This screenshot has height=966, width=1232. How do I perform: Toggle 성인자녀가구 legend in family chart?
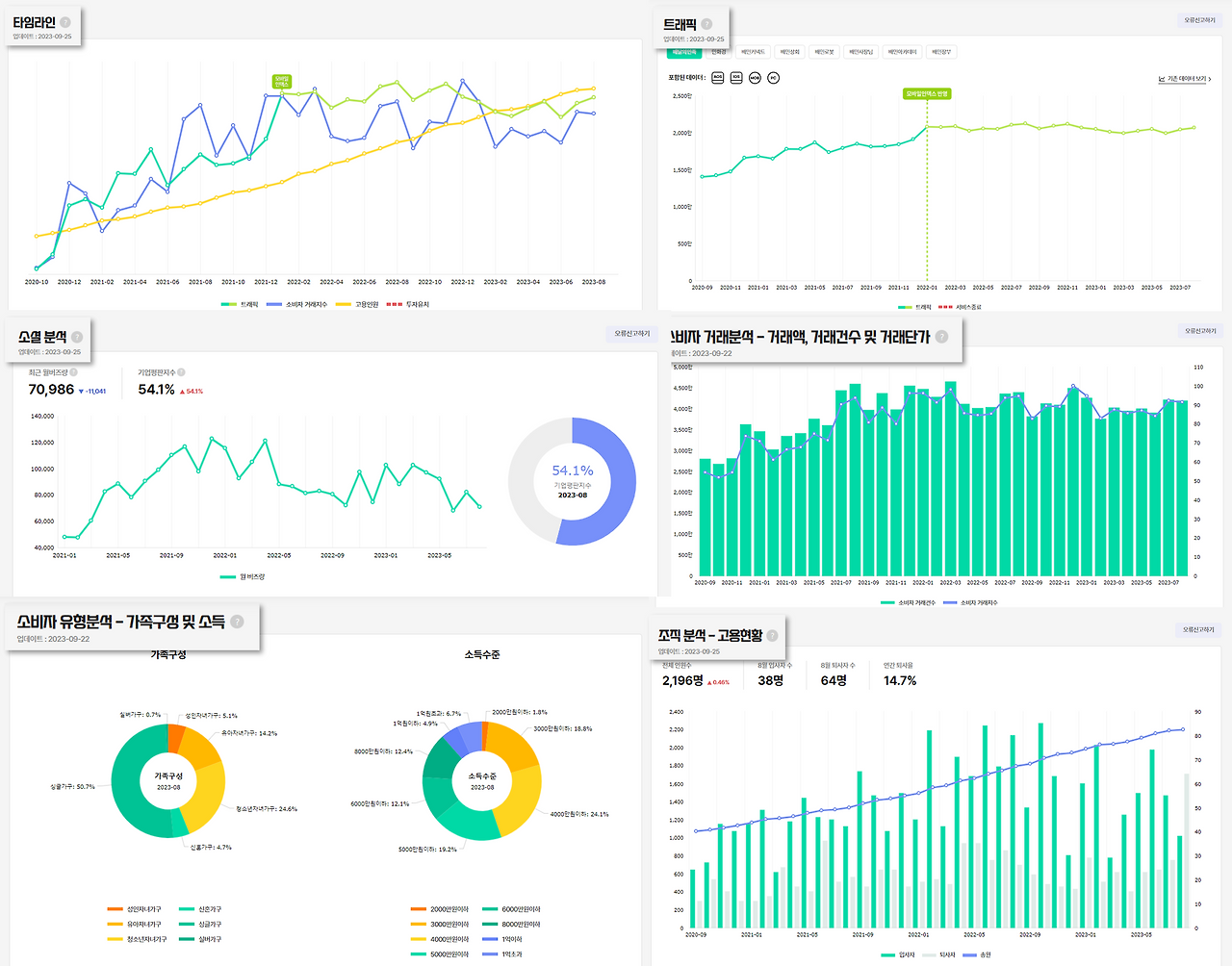pos(135,909)
